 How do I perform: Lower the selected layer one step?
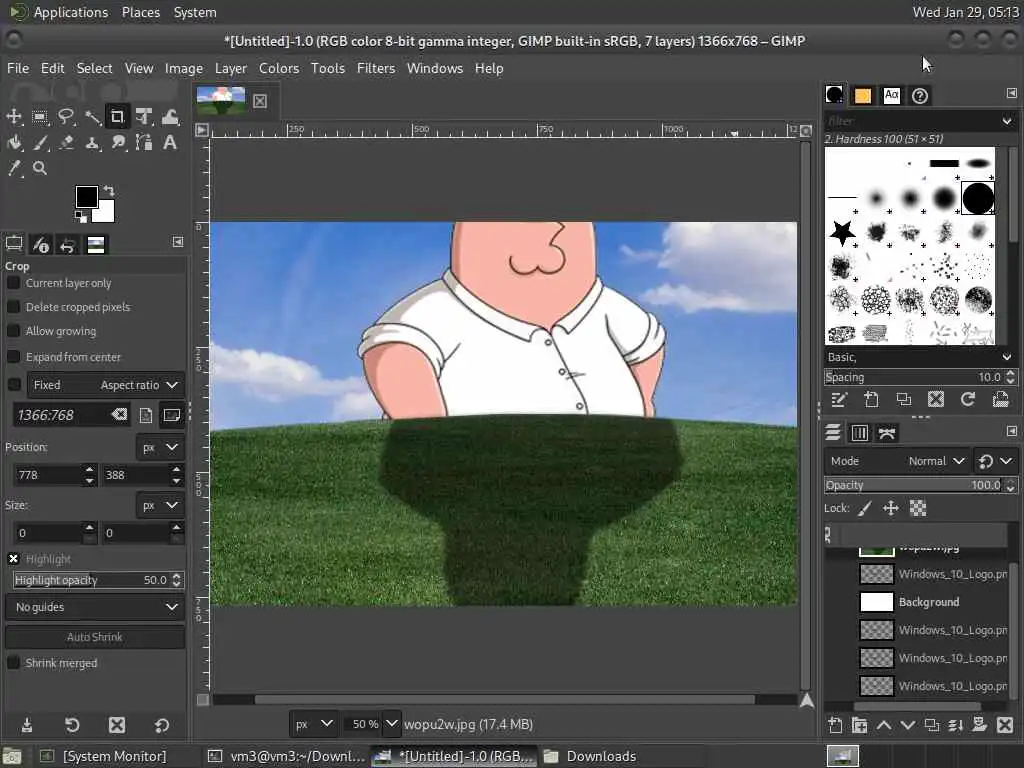point(908,725)
